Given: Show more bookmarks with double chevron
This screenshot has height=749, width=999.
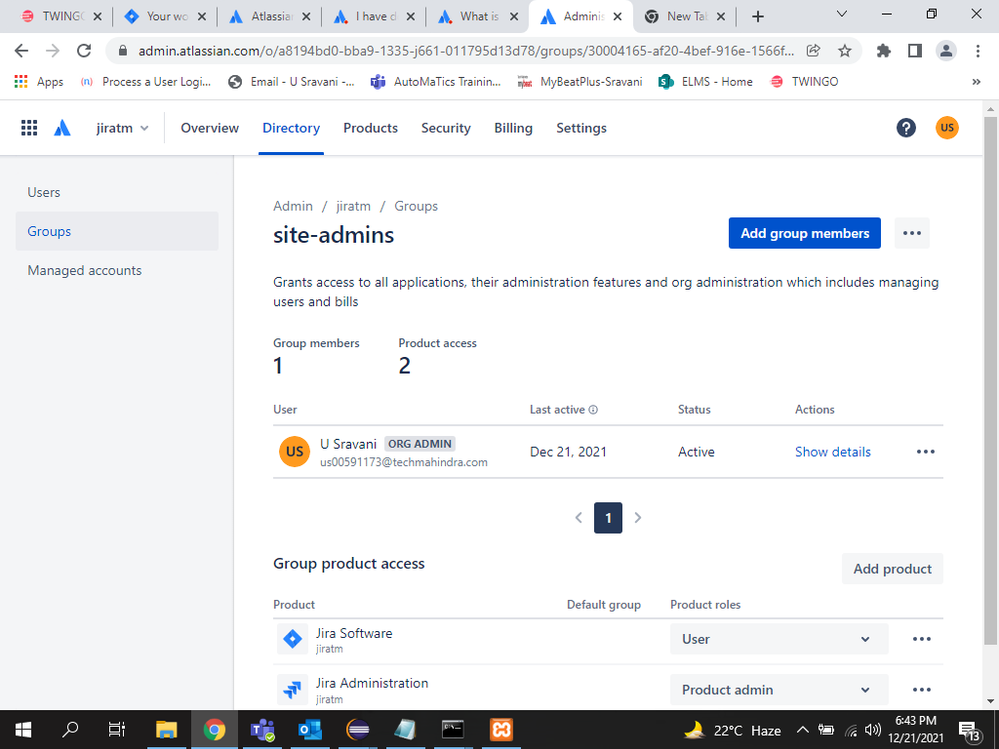Looking at the screenshot, I should coord(976,82).
